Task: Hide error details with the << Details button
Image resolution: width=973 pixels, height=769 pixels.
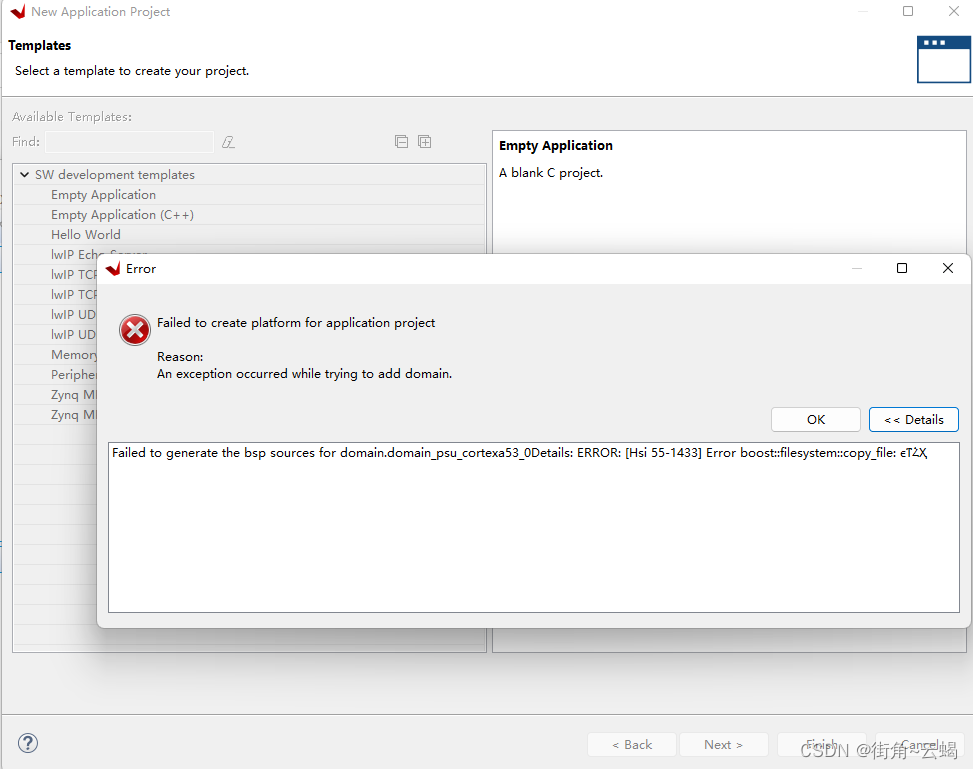Action: coord(913,419)
